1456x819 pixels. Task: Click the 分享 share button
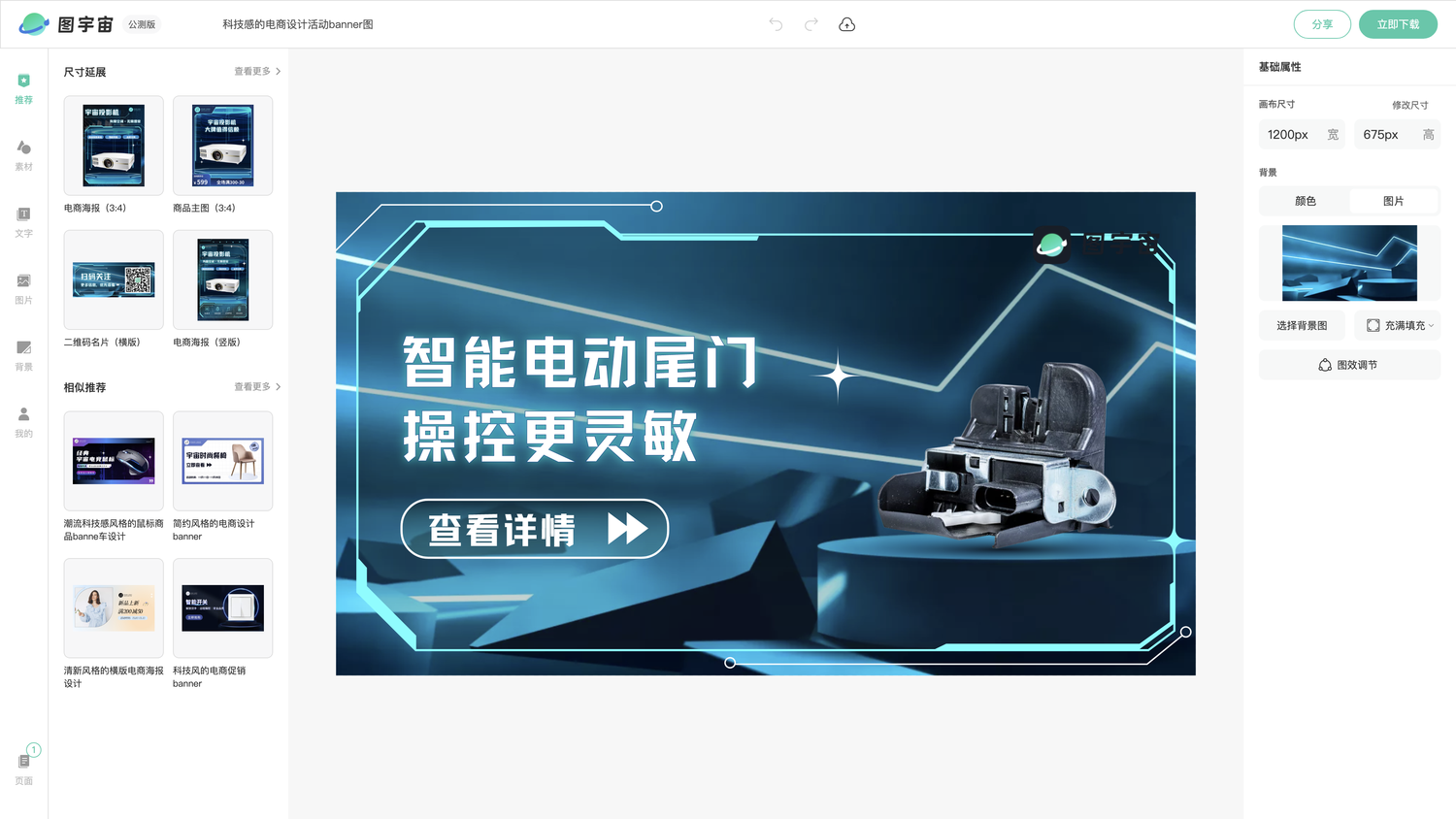(x=1322, y=24)
